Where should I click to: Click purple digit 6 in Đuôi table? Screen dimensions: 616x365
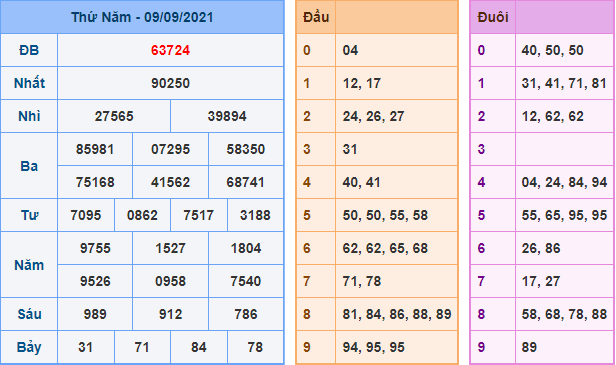481,248
